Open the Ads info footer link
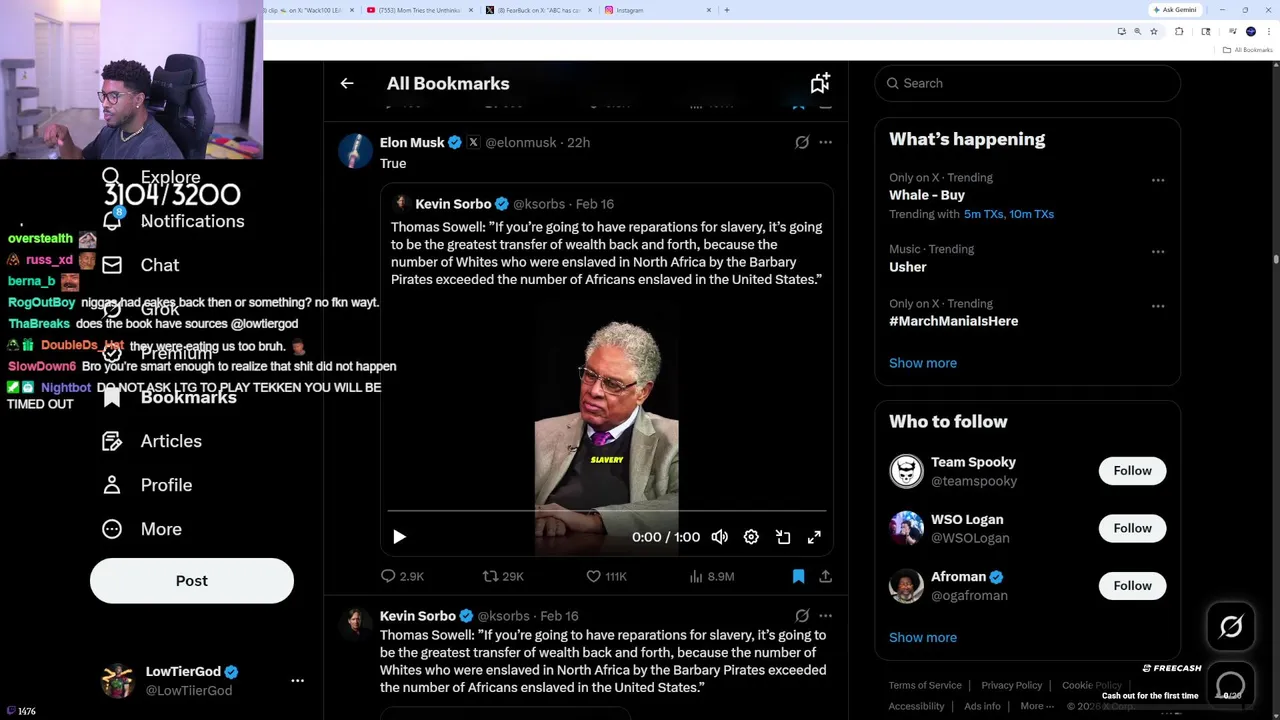1280x720 pixels. (x=982, y=706)
